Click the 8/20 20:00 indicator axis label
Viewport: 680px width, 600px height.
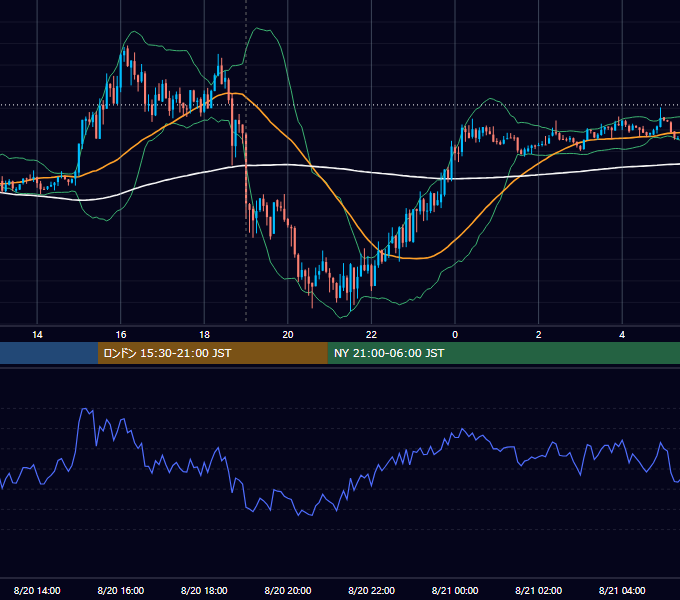[288, 590]
